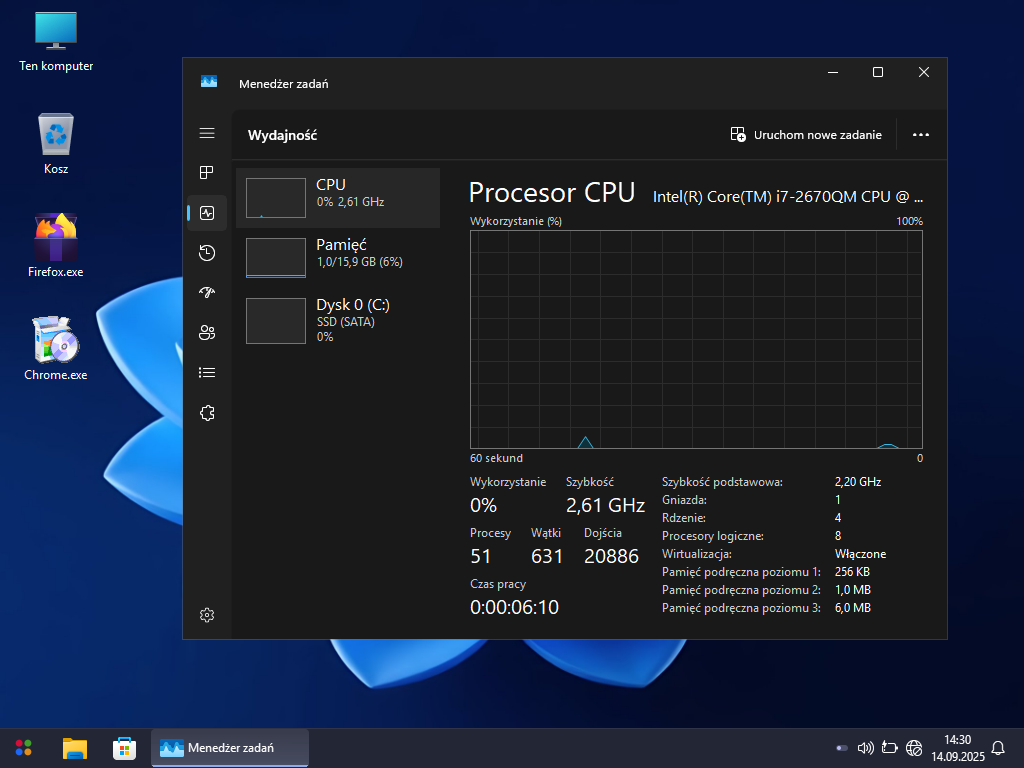The height and width of the screenshot is (768, 1024).
Task: Click the Menedżer zadań taskbar button
Action: point(230,747)
